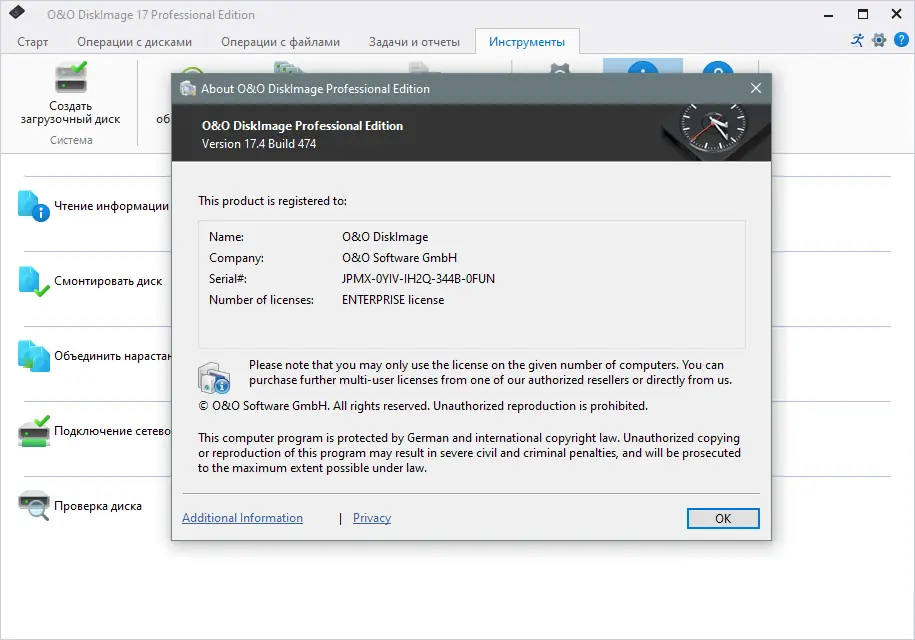This screenshot has width=915, height=640.
Task: Switch to the Старт tab
Action: click(33, 42)
